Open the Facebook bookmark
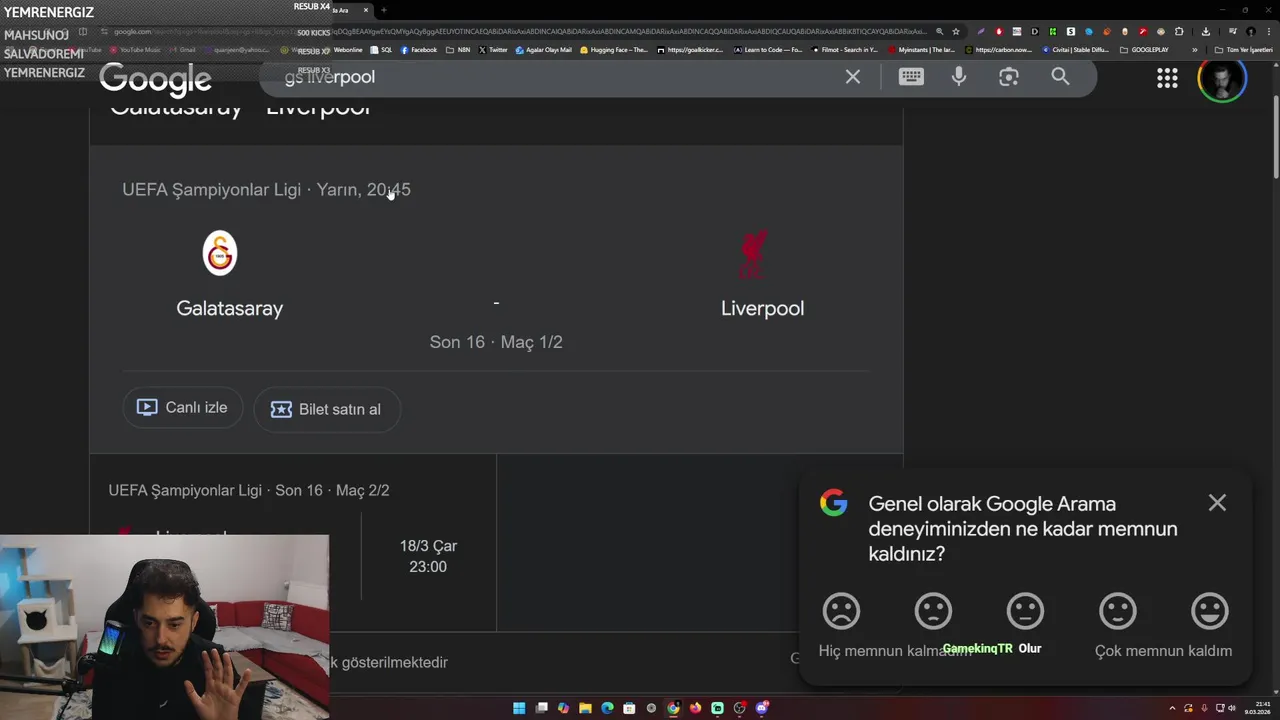Screen dimensions: 1280x720 coord(419,49)
